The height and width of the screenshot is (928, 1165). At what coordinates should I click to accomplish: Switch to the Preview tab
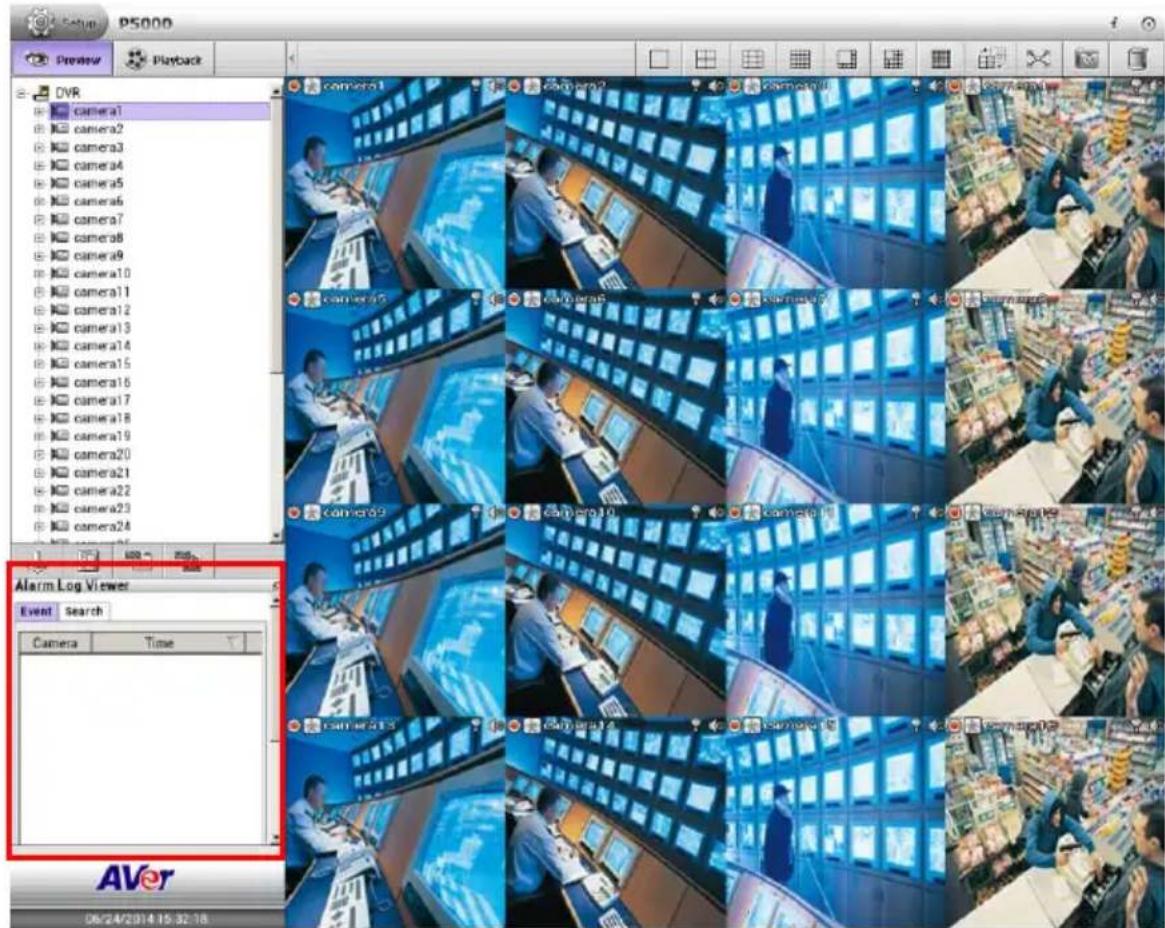[x=62, y=59]
